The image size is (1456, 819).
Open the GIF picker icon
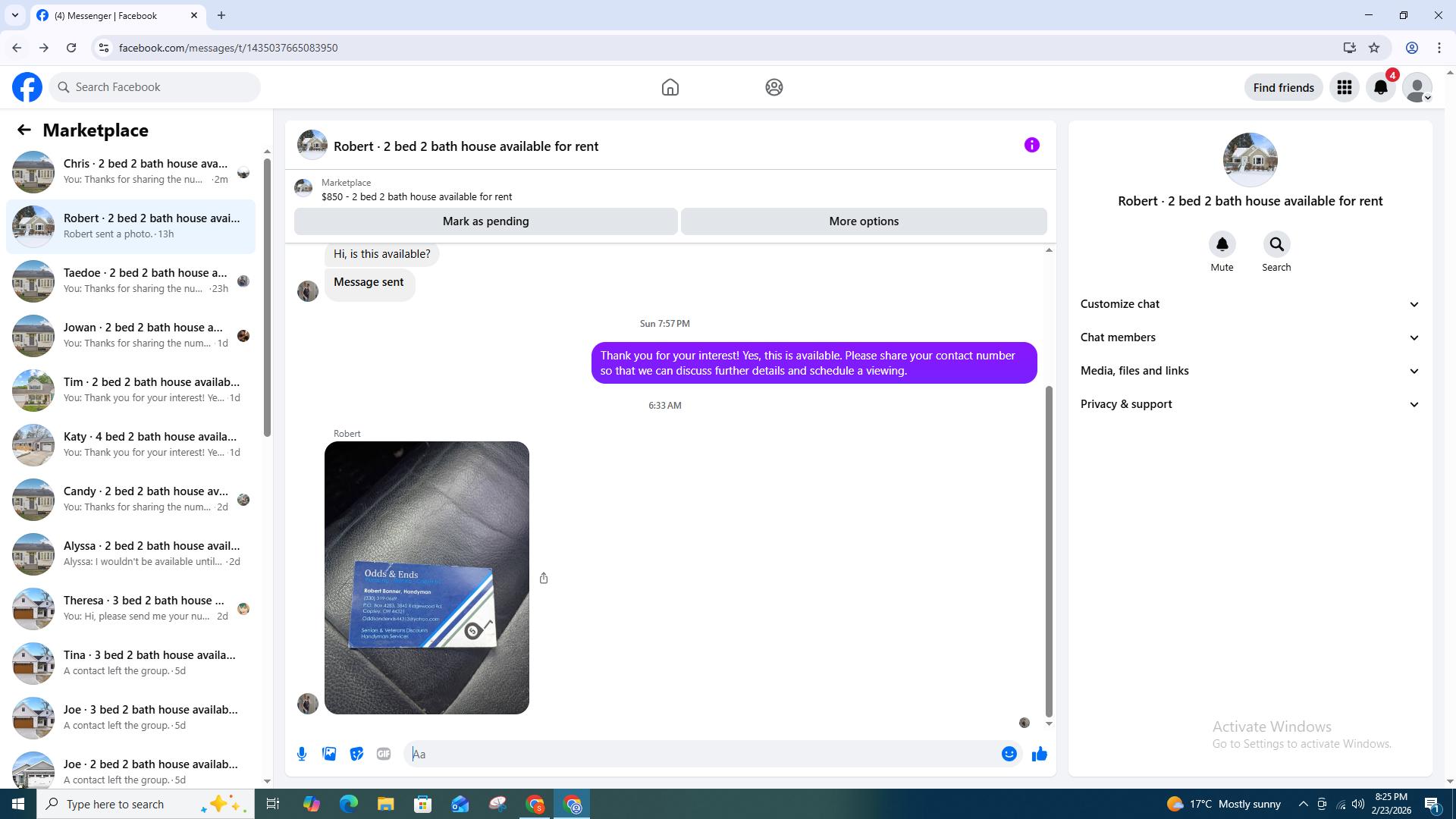pos(384,754)
